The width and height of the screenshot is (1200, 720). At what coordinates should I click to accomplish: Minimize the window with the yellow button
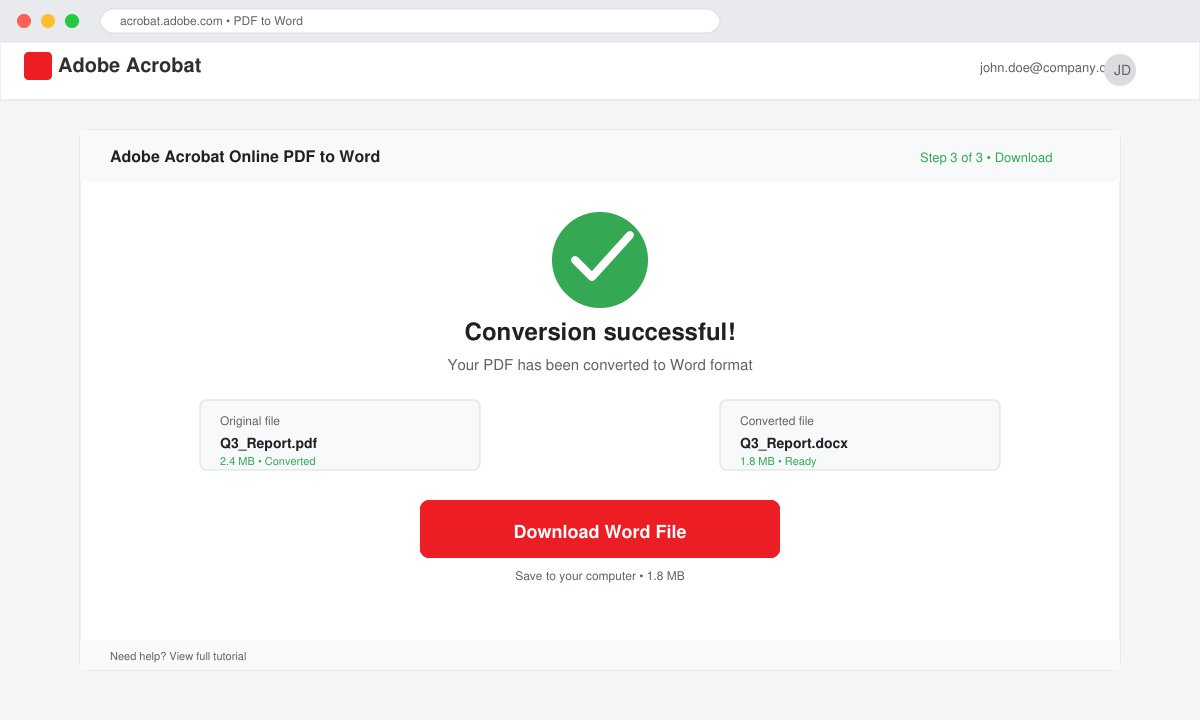(48, 21)
